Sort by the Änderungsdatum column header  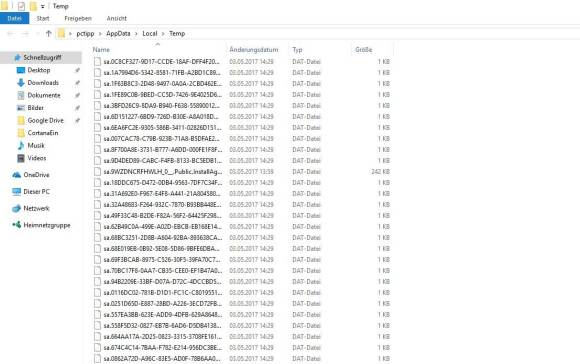[254, 50]
